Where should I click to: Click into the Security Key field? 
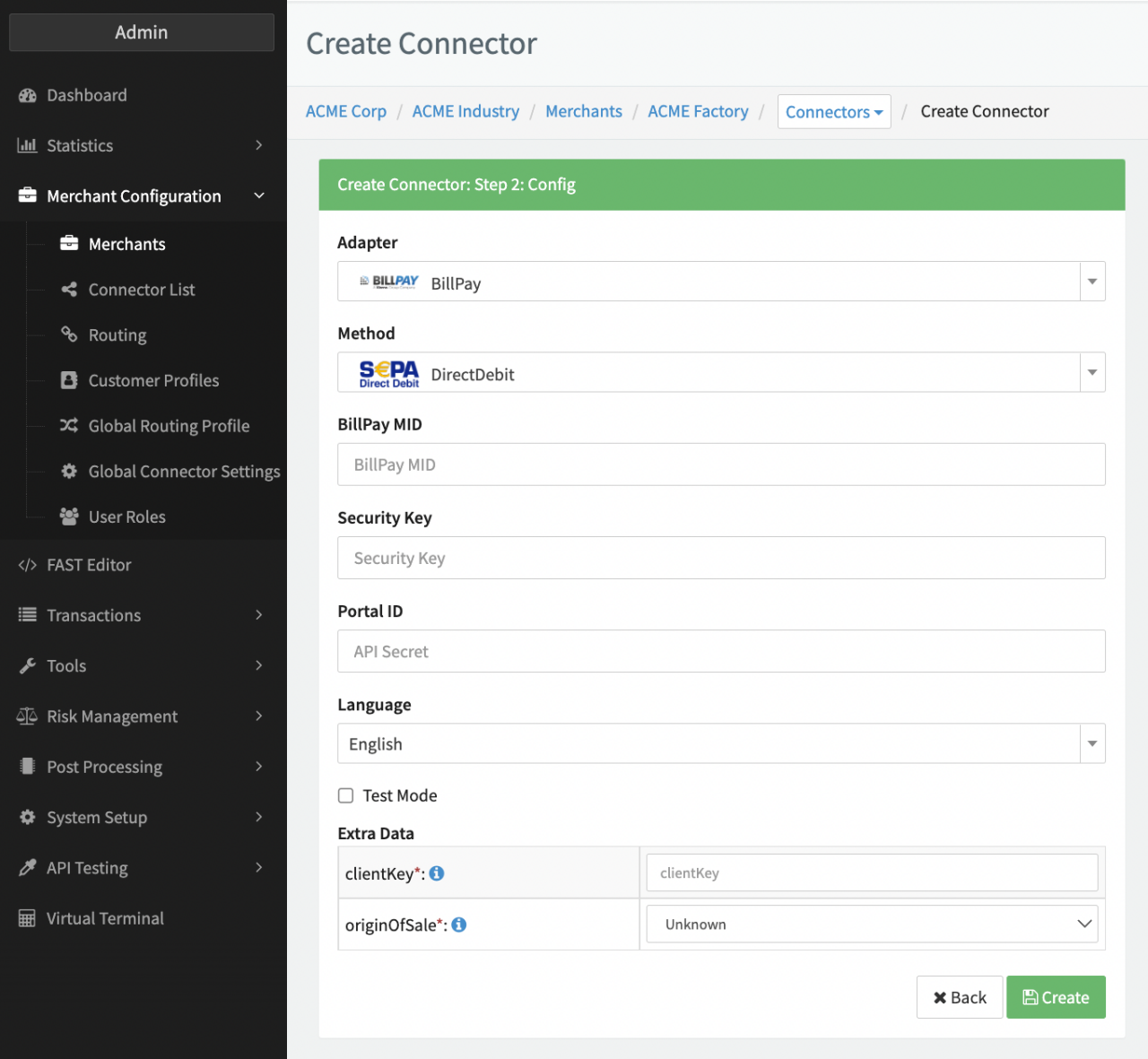pyautogui.click(x=721, y=559)
